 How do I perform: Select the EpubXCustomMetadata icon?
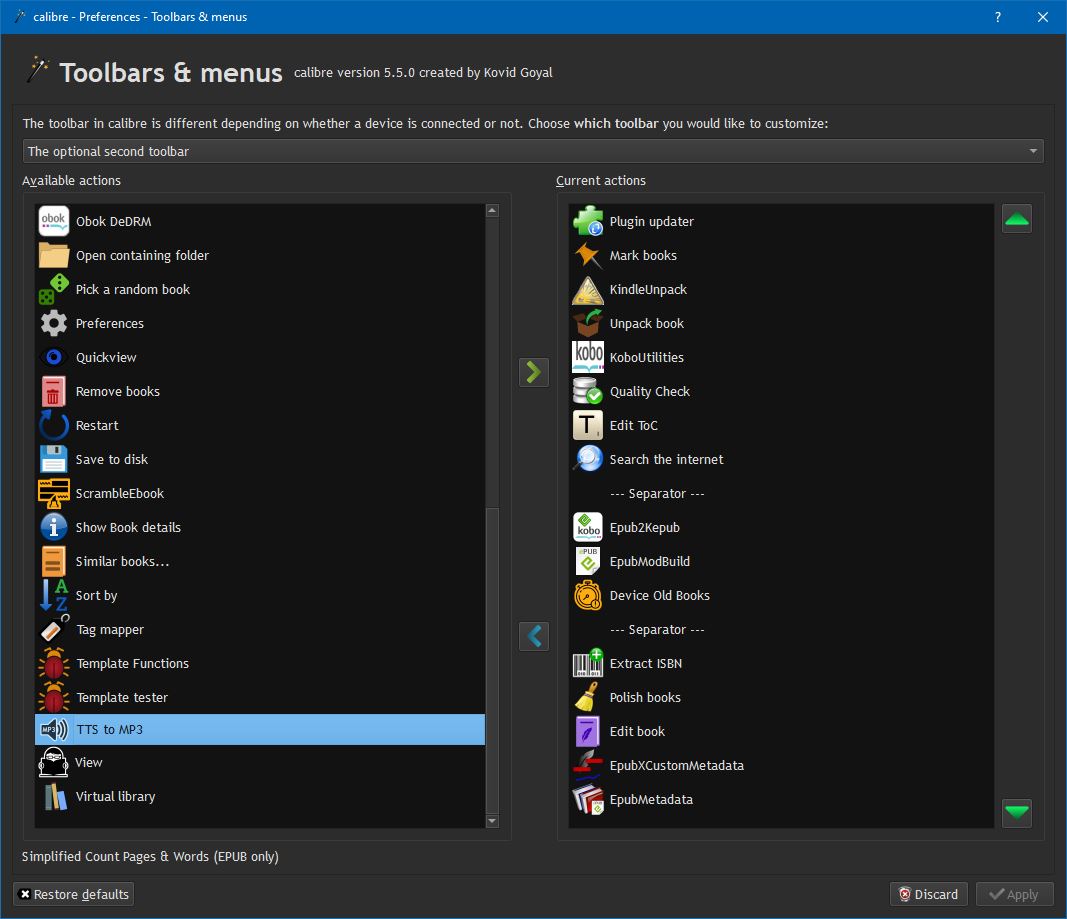click(x=588, y=765)
